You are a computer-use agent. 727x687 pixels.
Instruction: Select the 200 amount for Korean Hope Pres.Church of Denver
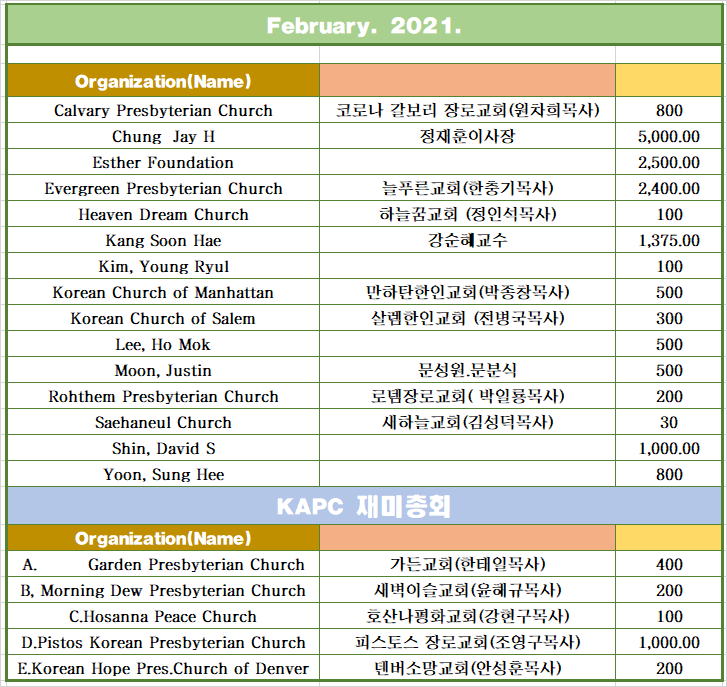pos(669,668)
